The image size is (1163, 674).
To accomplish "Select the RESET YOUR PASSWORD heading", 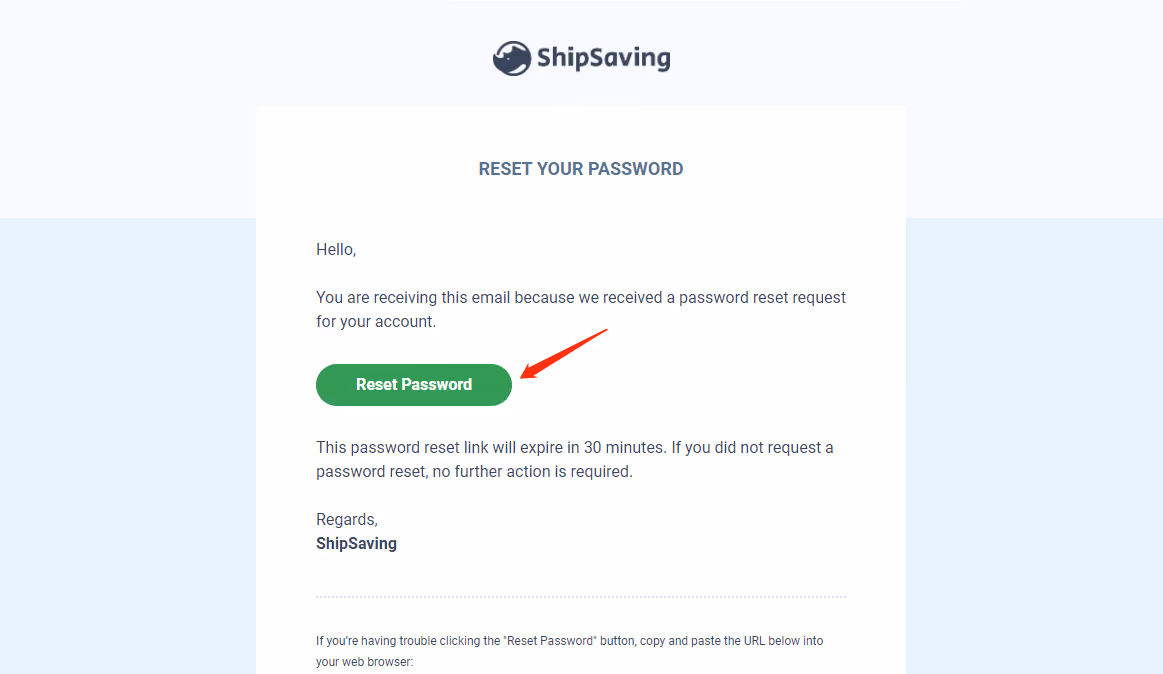I will 581,169.
